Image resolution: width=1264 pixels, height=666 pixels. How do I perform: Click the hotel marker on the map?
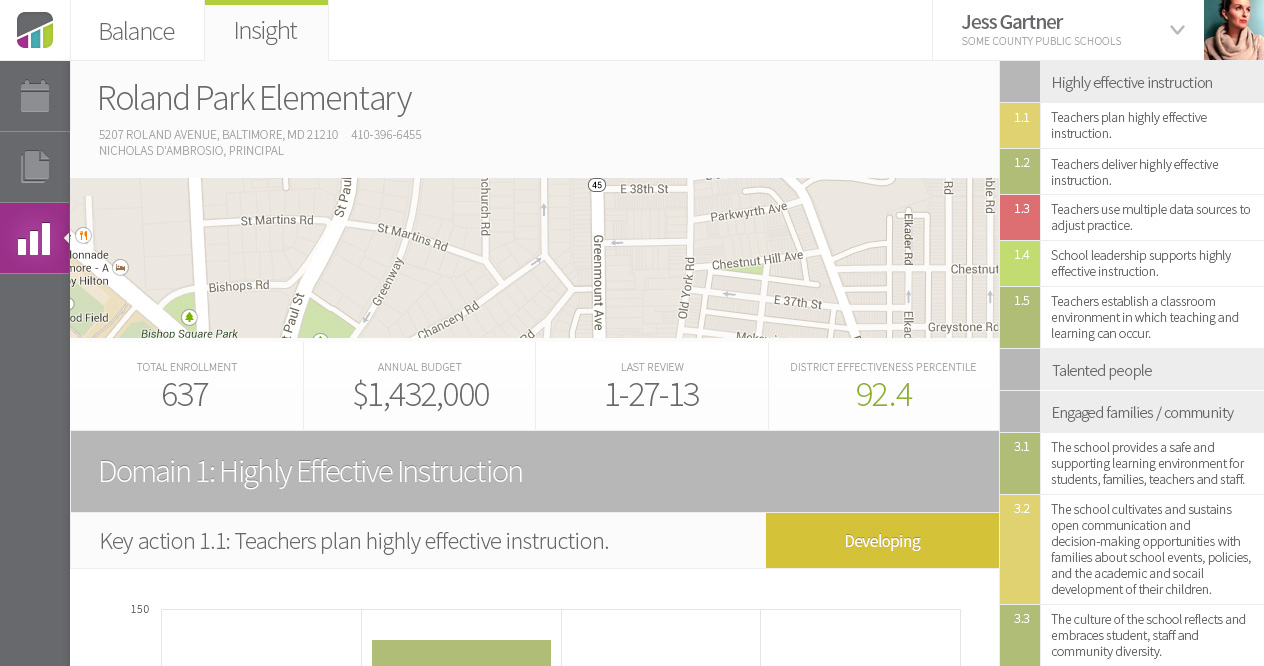tap(121, 267)
